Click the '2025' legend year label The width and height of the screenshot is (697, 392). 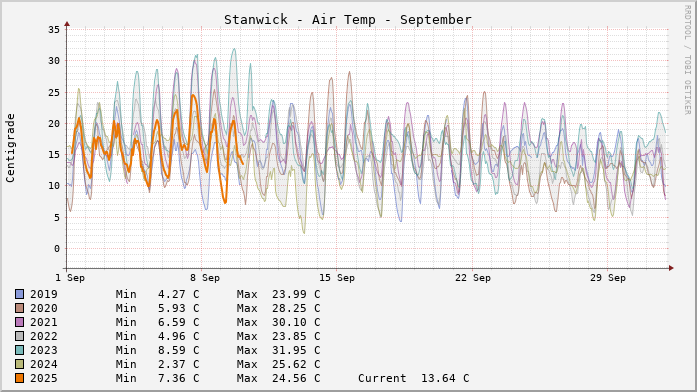[x=44, y=378]
